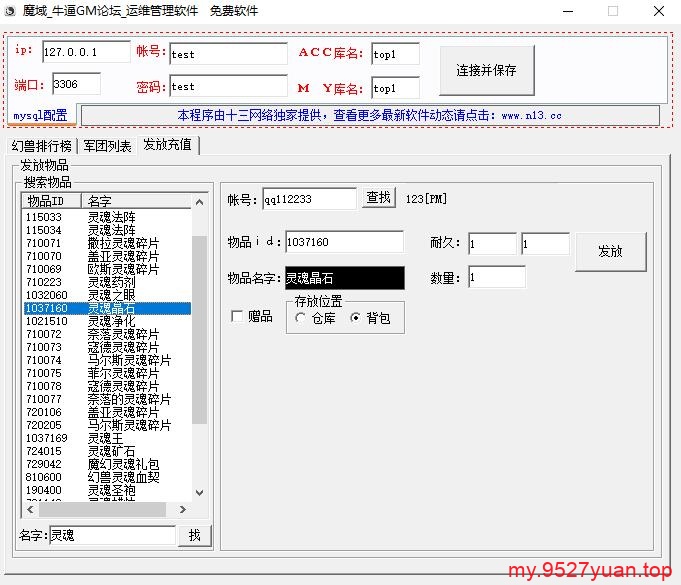Focus the mysql 帐号 field containing test
681x585 pixels.
228,54
